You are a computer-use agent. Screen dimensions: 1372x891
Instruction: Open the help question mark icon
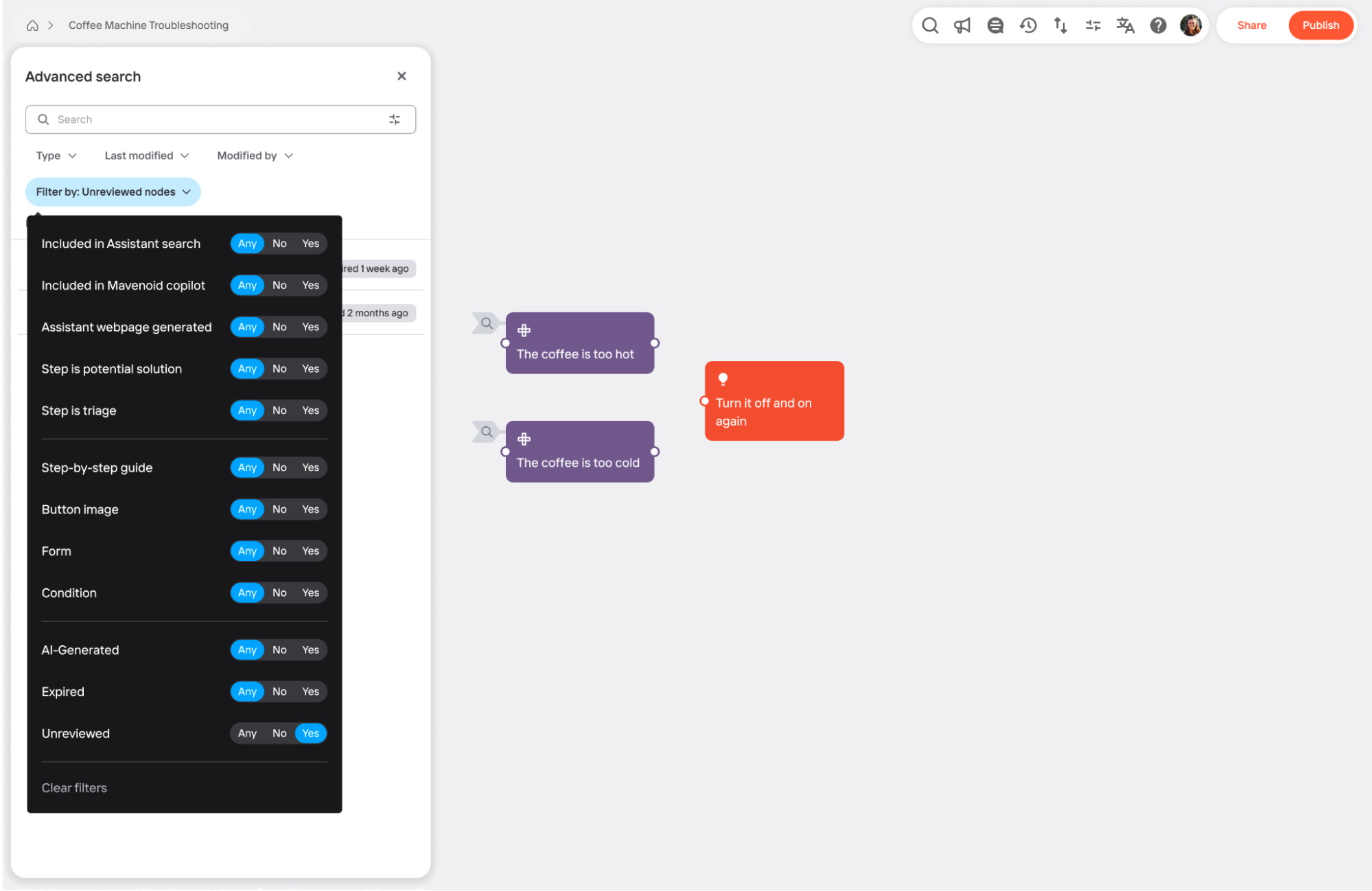pos(1159,25)
